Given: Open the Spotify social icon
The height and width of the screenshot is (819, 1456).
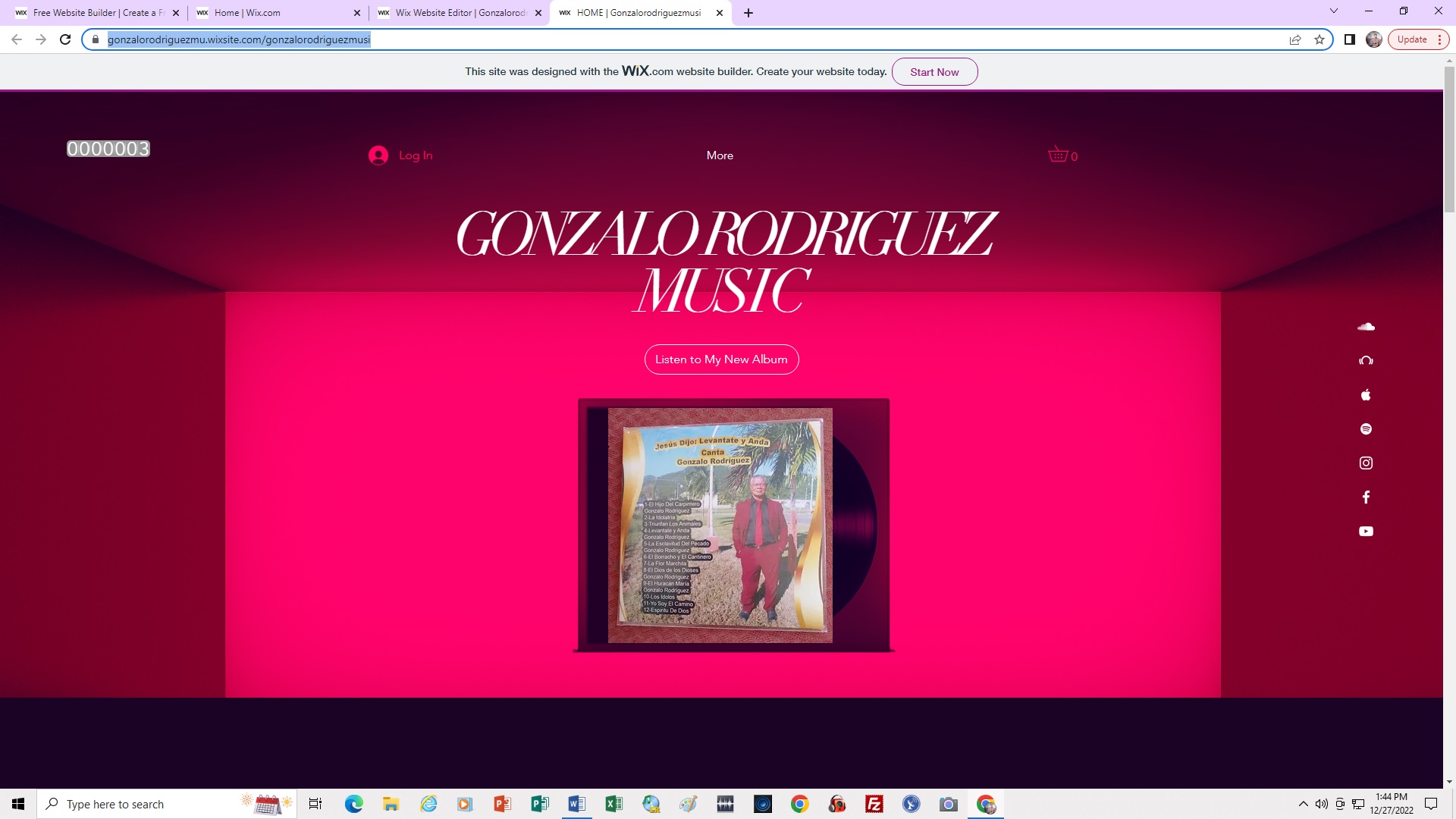Looking at the screenshot, I should click(1366, 429).
